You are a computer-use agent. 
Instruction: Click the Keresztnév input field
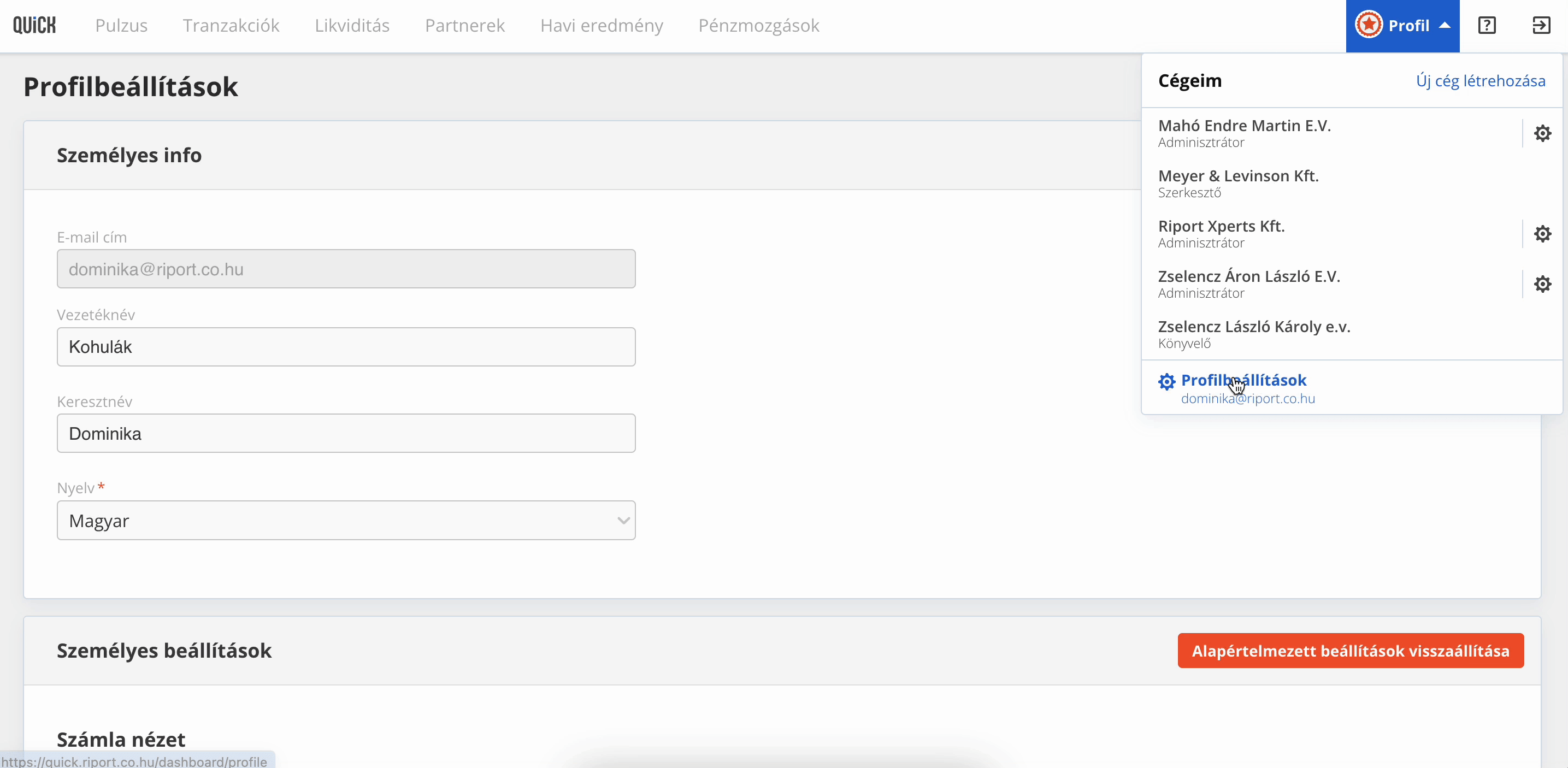point(346,433)
